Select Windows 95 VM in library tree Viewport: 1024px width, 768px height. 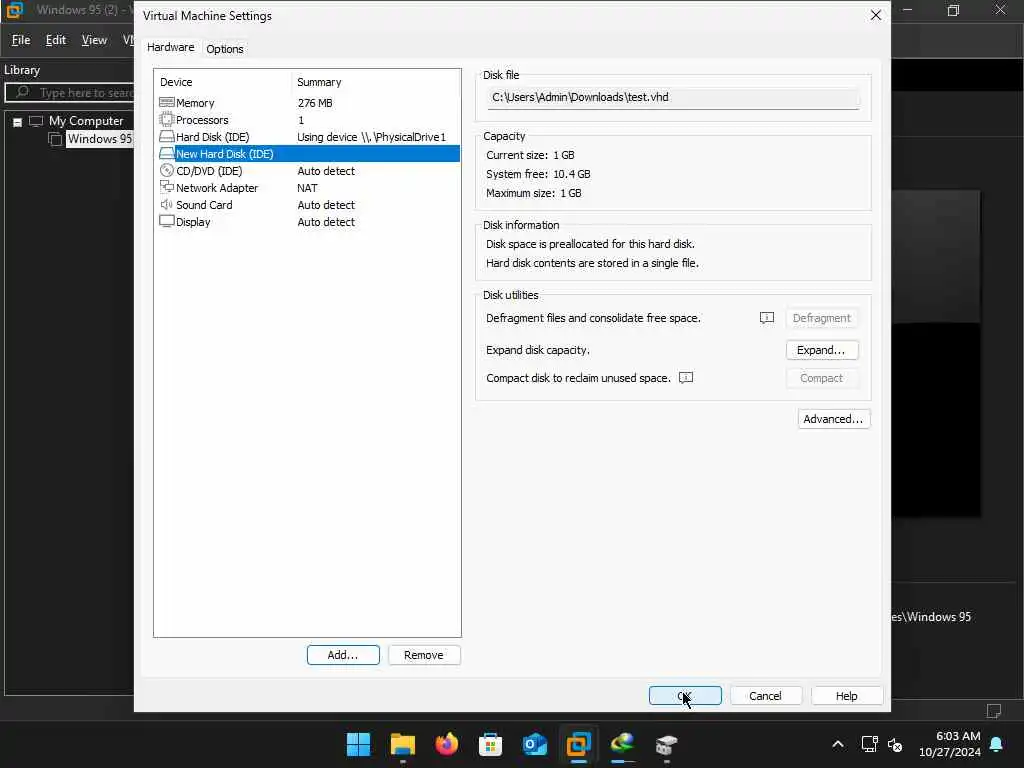99,138
